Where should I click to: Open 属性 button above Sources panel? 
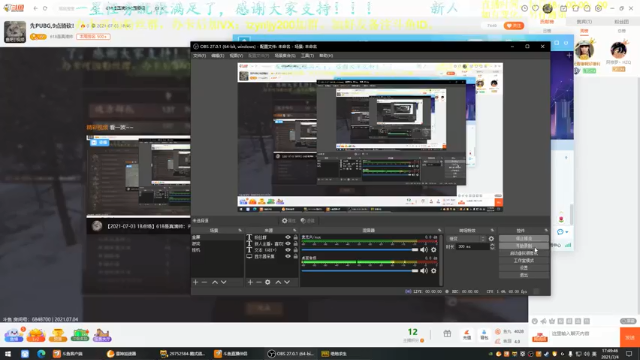pyautogui.click(x=288, y=221)
